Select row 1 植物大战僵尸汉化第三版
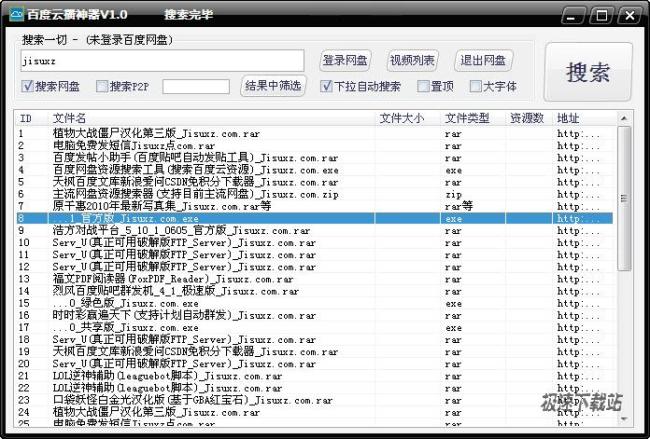The image size is (650, 439). click(314, 134)
